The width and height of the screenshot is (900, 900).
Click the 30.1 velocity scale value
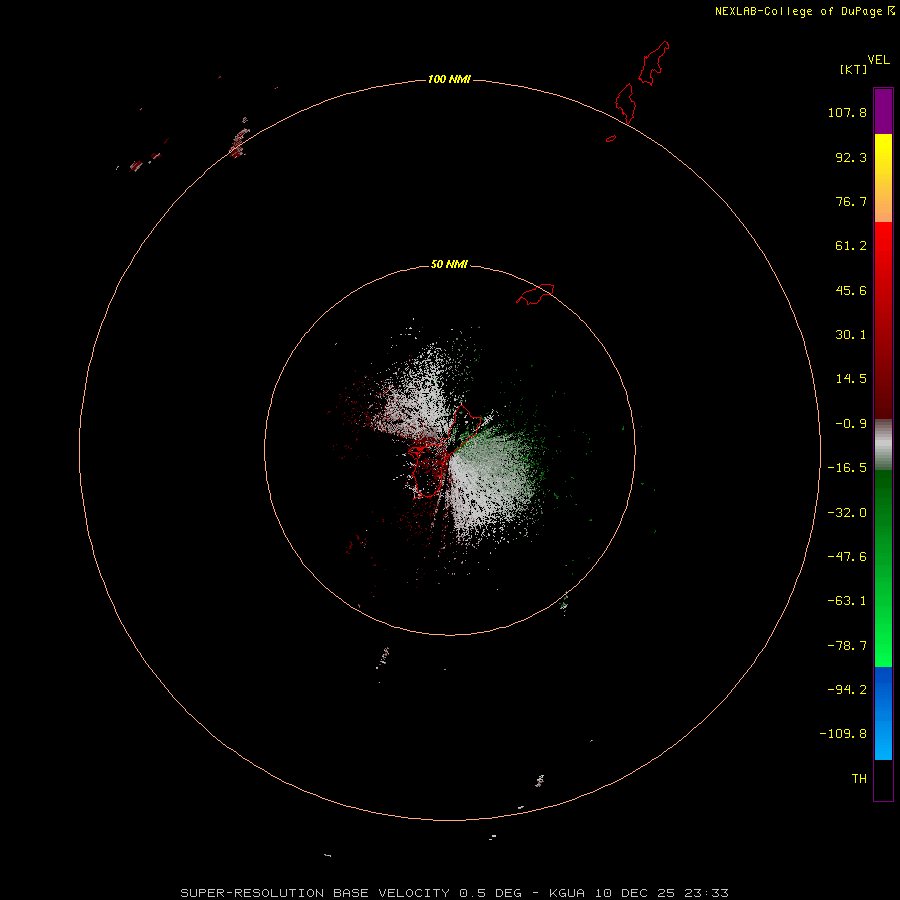tap(851, 335)
